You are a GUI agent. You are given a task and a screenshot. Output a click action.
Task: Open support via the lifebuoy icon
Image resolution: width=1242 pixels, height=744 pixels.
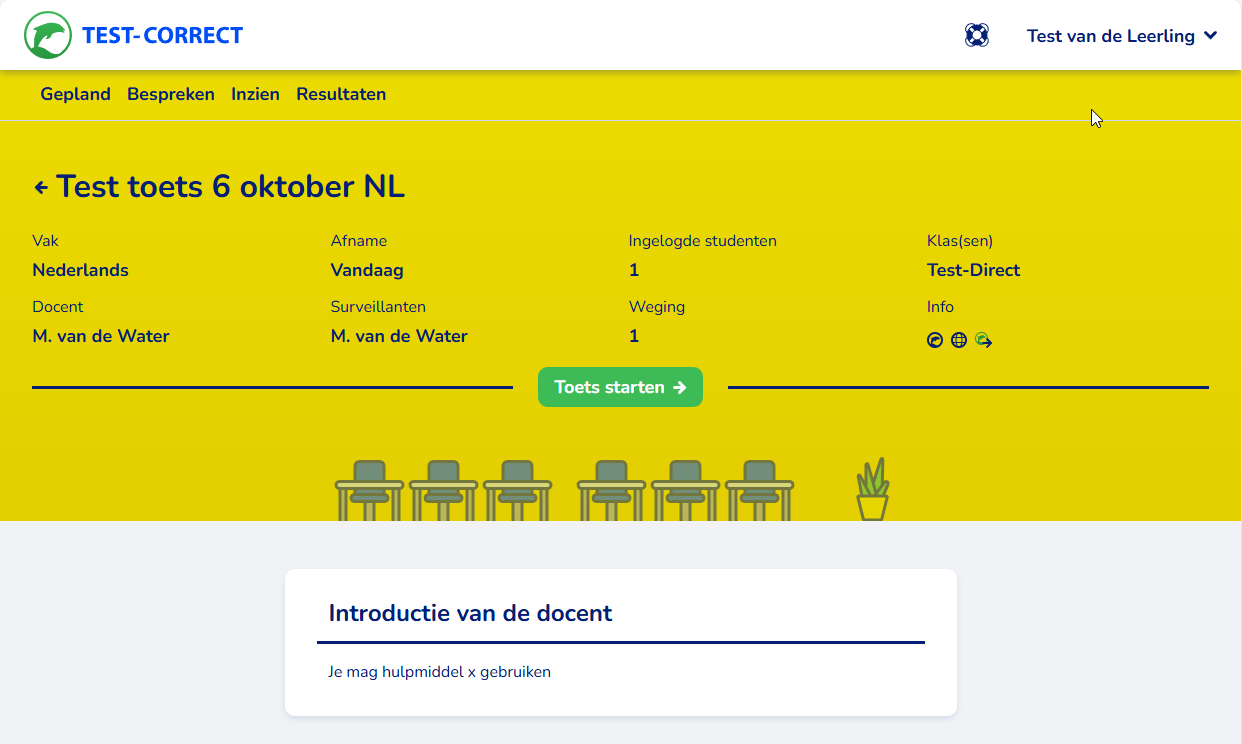pos(976,36)
